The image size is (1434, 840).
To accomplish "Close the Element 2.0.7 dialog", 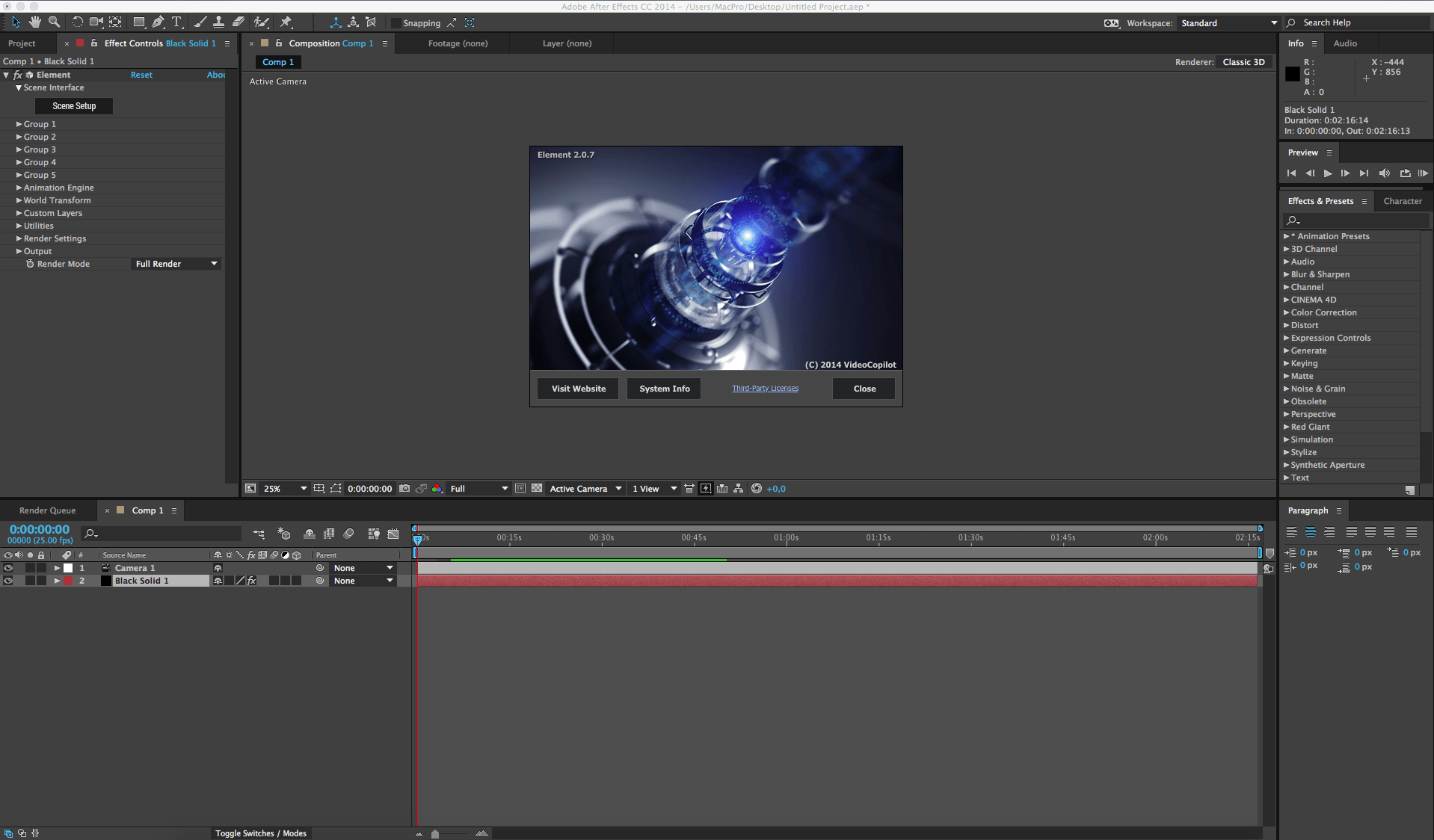I will click(x=864, y=389).
